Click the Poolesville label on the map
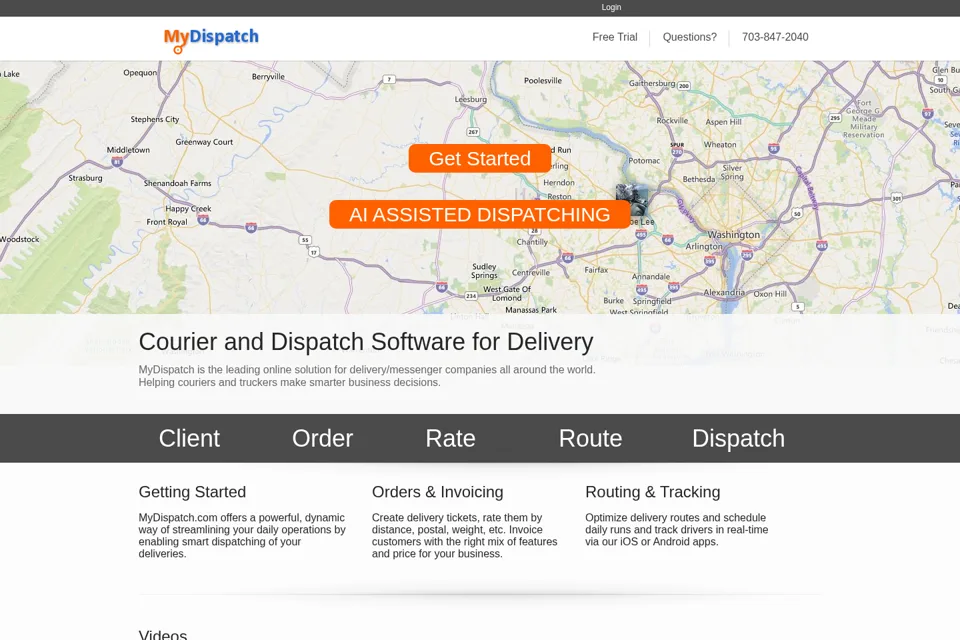Viewport: 960px width, 640px height. [543, 80]
